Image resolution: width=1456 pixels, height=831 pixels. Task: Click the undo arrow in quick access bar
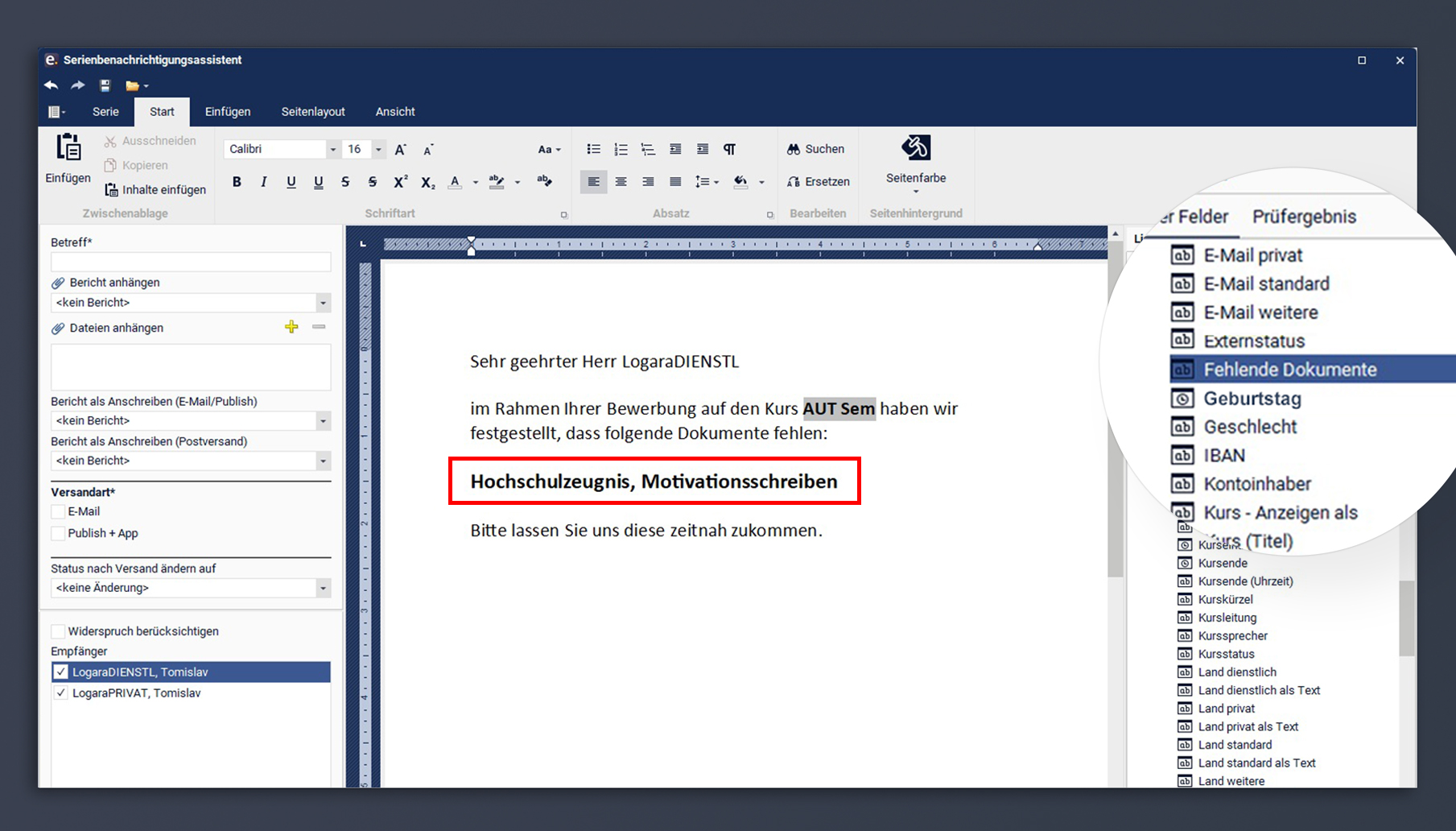click(52, 85)
